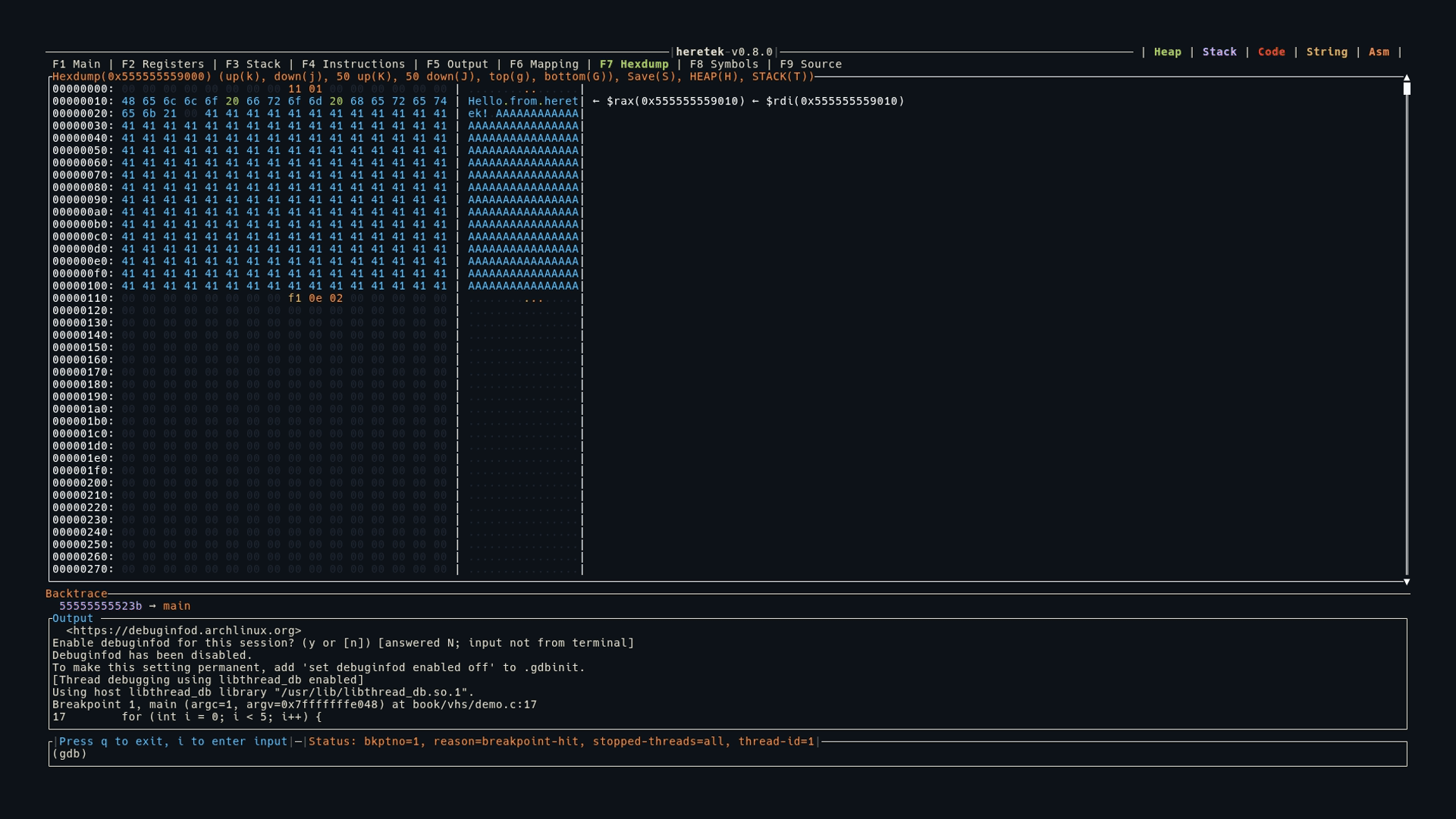Click the 'Hello.from.heret' ASCII text
Image resolution: width=1456 pixels, height=819 pixels.
click(x=523, y=101)
